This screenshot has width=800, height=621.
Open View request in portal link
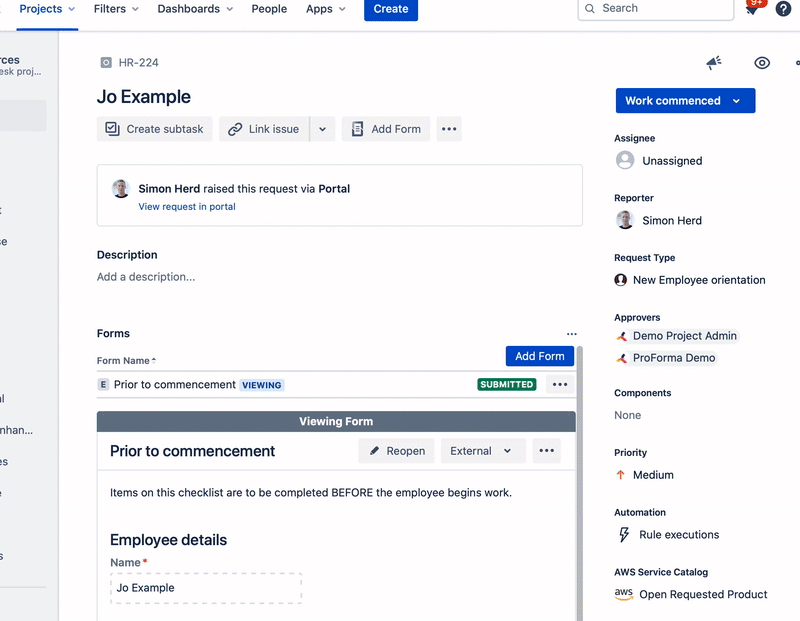pos(187,207)
